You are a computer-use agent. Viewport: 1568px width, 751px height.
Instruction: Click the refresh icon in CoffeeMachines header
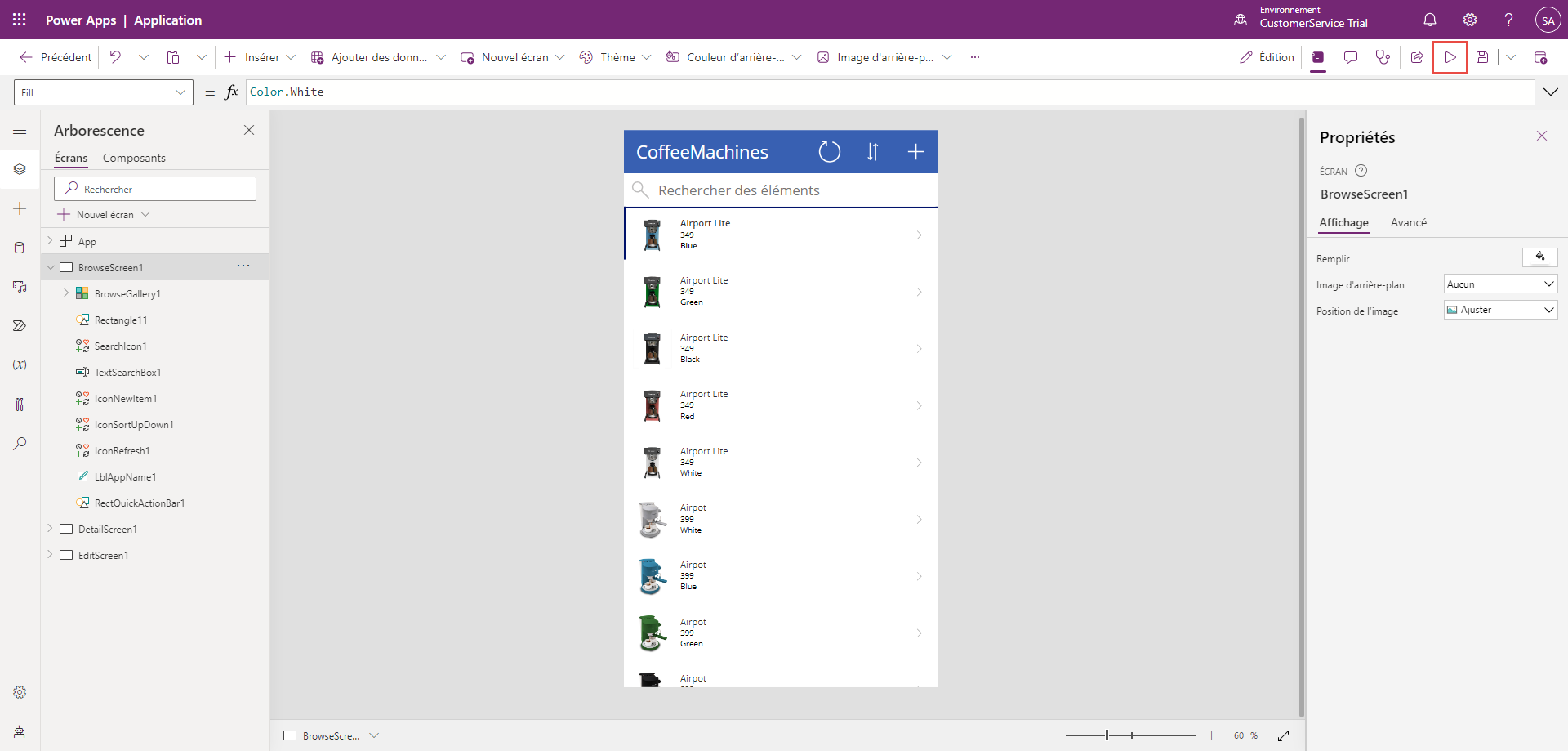(x=829, y=152)
